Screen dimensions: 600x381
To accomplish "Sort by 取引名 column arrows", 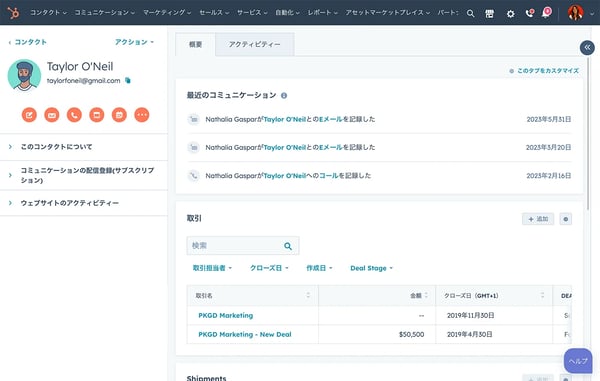I will coord(308,295).
